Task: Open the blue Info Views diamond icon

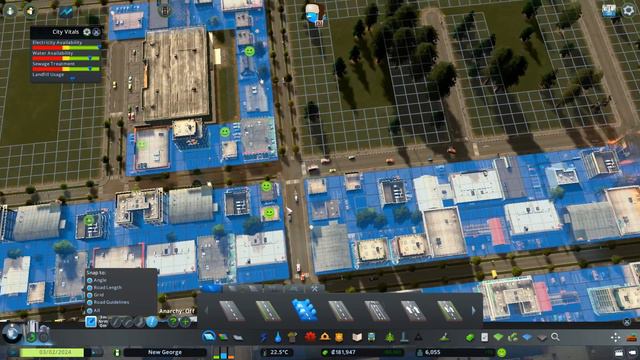Action: point(527,337)
